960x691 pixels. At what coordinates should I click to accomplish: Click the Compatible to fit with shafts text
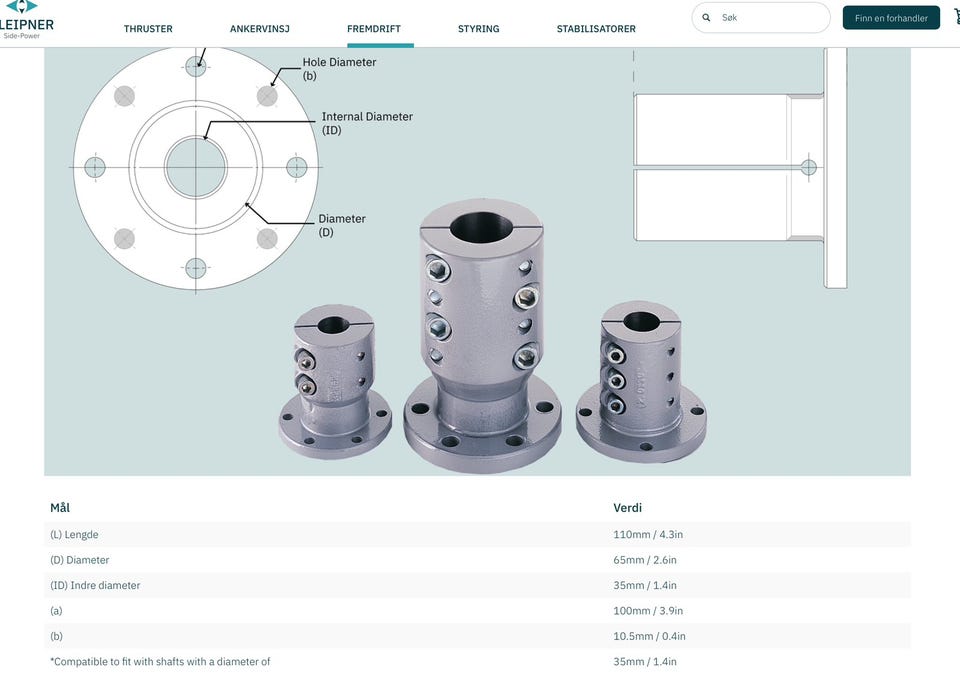[160, 662]
